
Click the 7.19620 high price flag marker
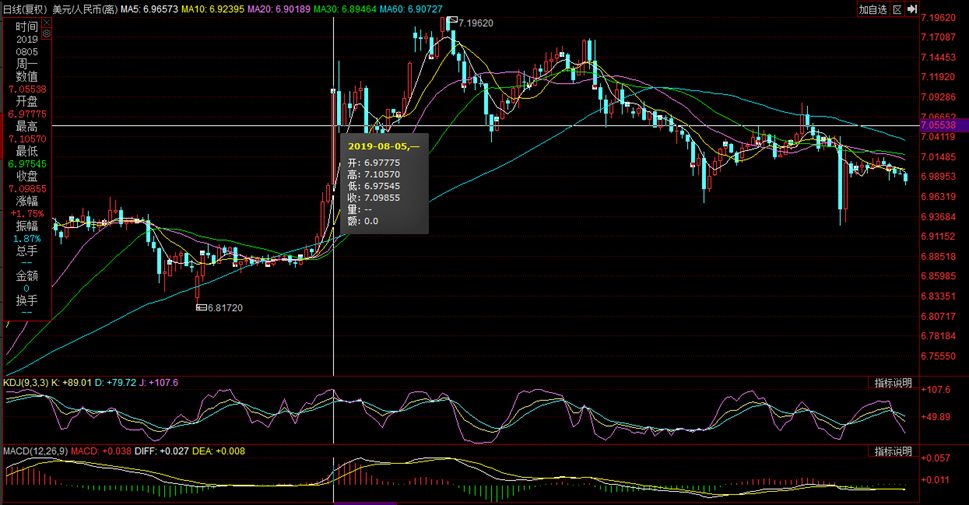473,21
